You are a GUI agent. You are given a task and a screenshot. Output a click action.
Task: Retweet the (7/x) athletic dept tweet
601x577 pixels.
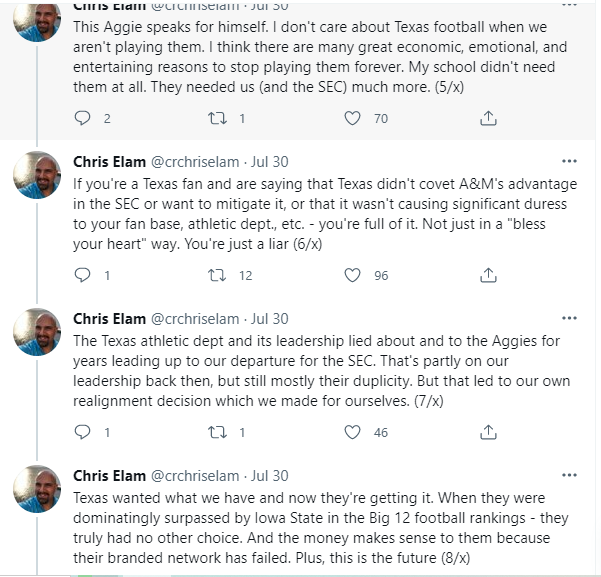[217, 432]
